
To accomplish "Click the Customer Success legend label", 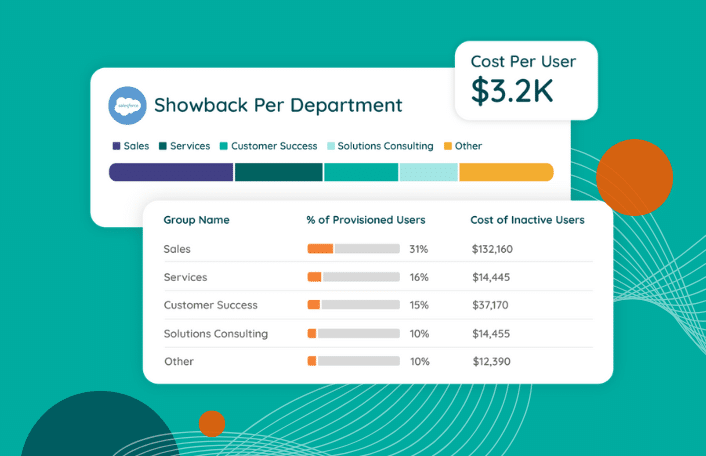I will coord(274,146).
